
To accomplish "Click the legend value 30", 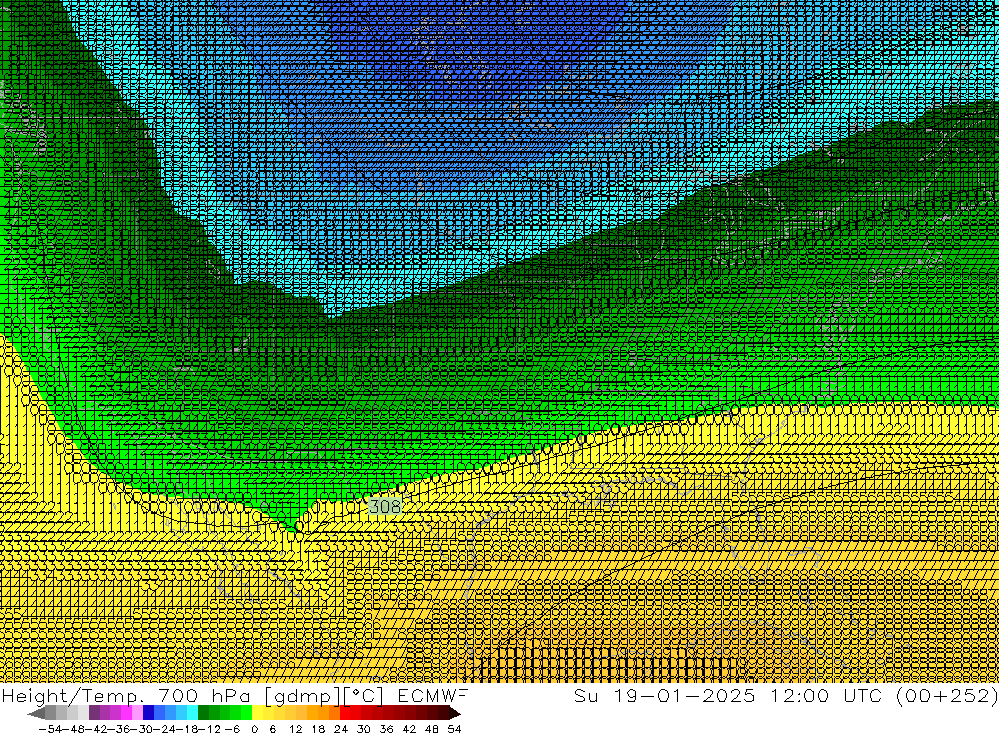I will pyautogui.click(x=364, y=729).
